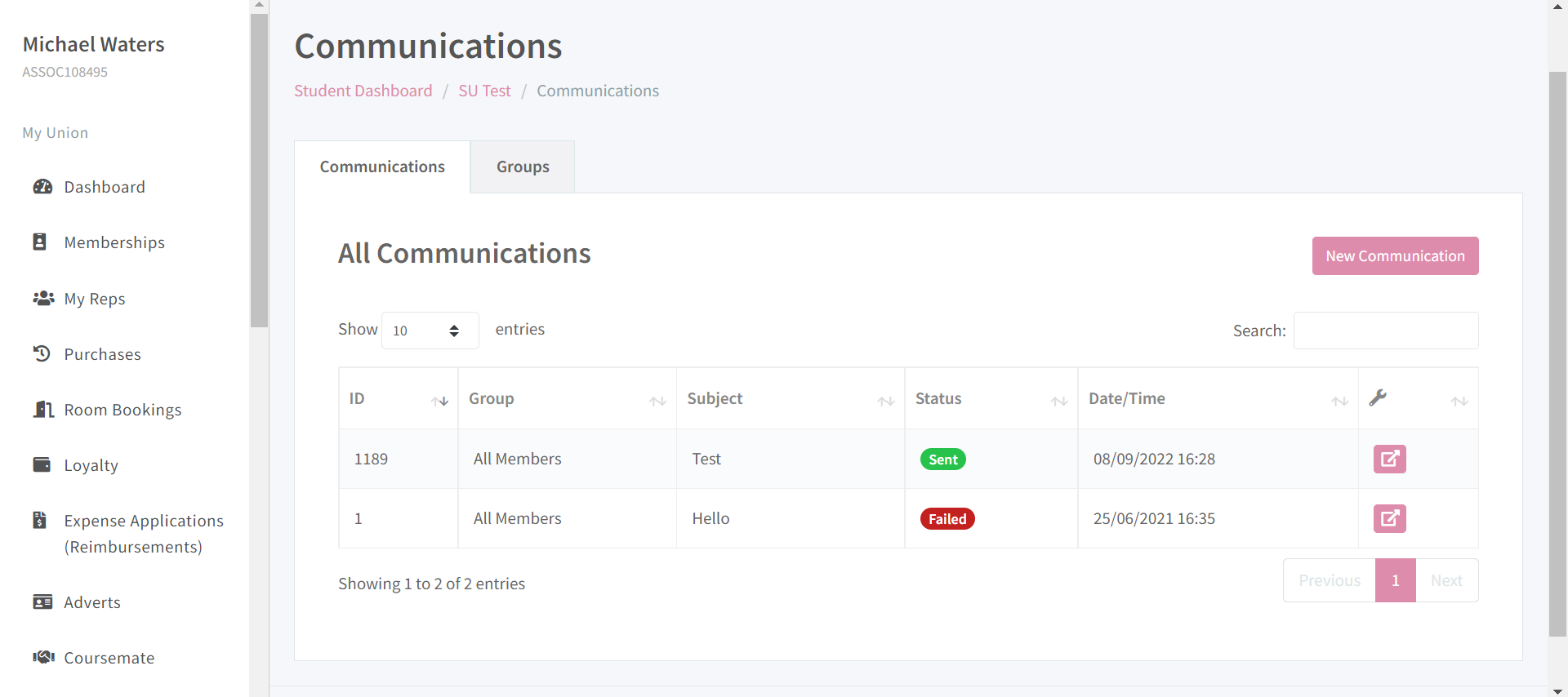Click the Room Bookings door icon

coord(43,409)
